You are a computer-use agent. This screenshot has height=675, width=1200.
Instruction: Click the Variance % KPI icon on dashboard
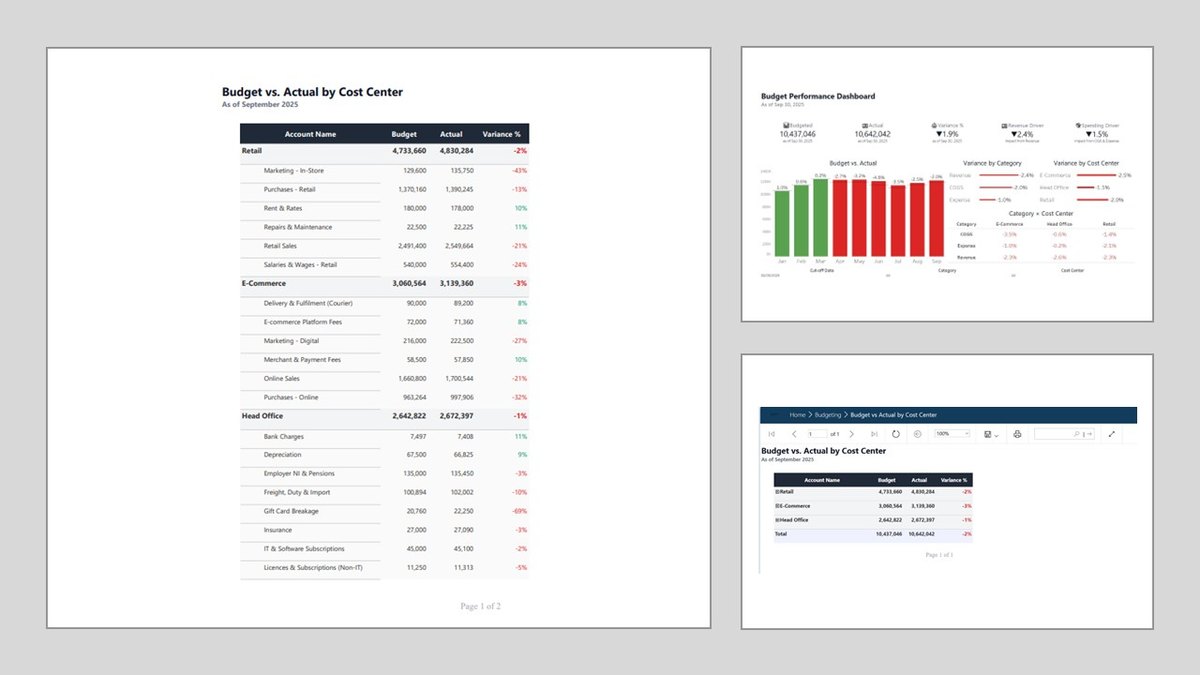(x=934, y=126)
